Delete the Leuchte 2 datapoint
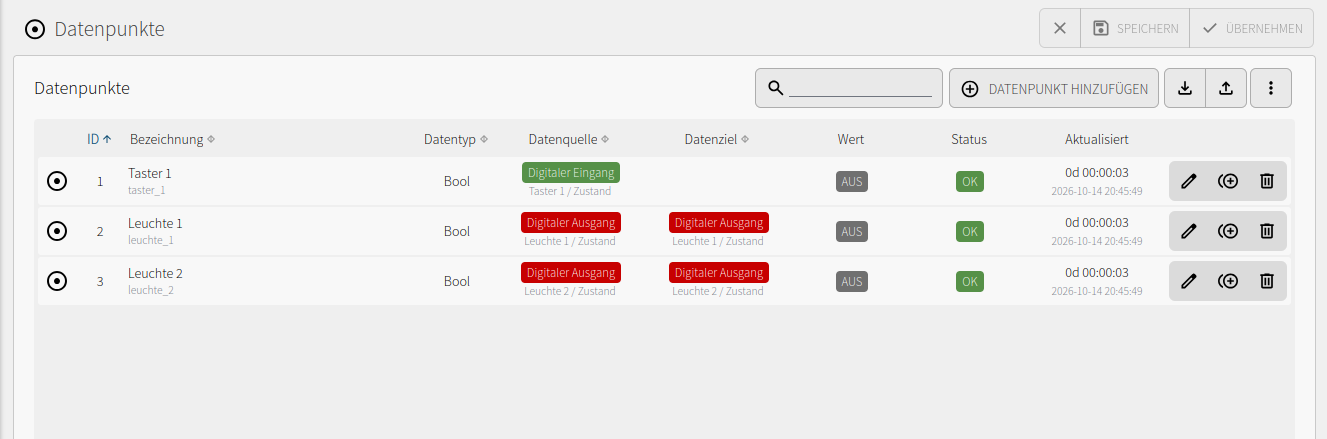 [x=1266, y=281]
